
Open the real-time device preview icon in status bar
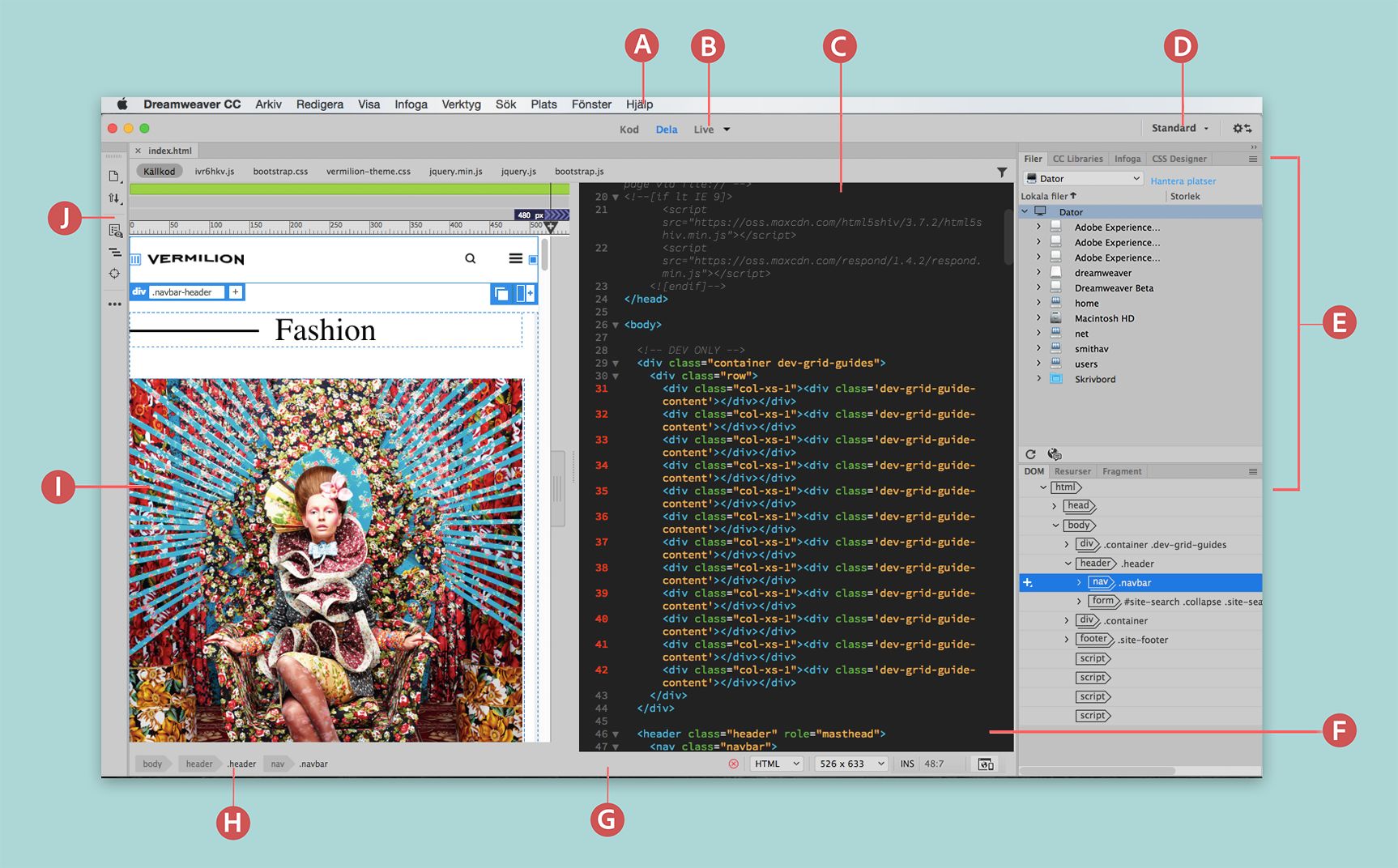[985, 764]
